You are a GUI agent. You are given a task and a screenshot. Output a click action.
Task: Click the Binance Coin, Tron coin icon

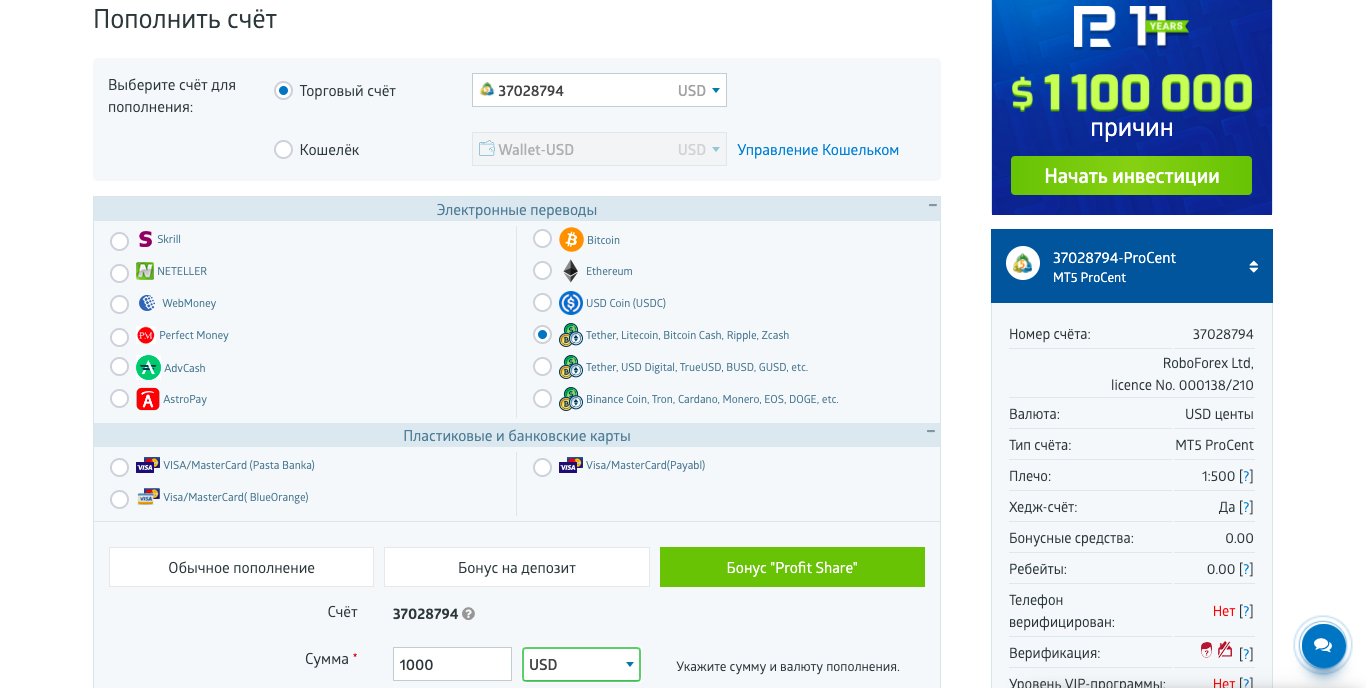pyautogui.click(x=571, y=399)
